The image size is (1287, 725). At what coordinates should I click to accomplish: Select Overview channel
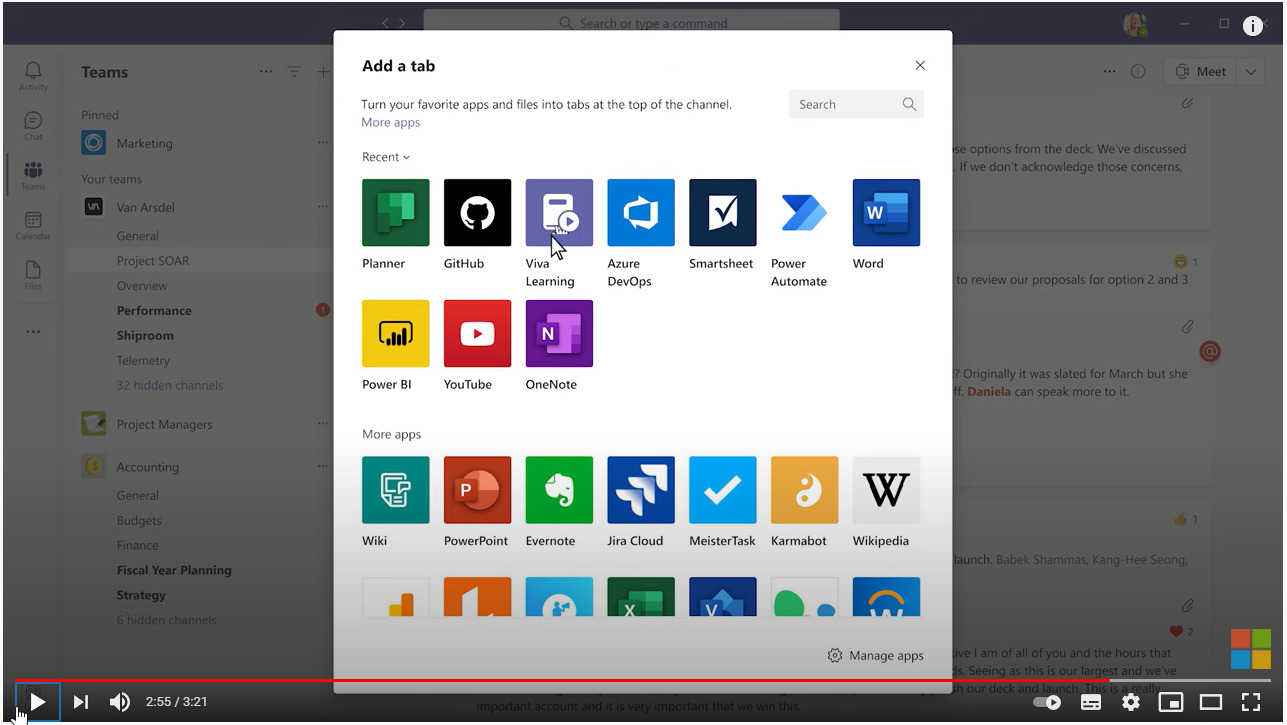pyautogui.click(x=142, y=286)
